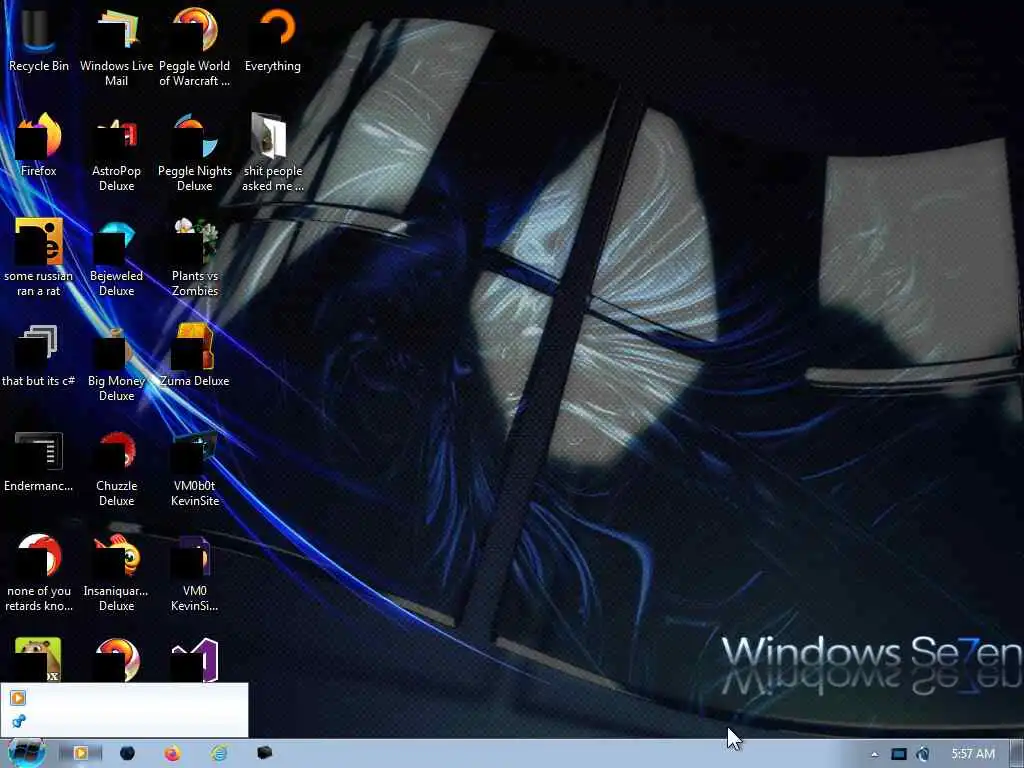Viewport: 1024px width, 768px height.
Task: Select the 'shit people asked me' folder
Action: 273,152
